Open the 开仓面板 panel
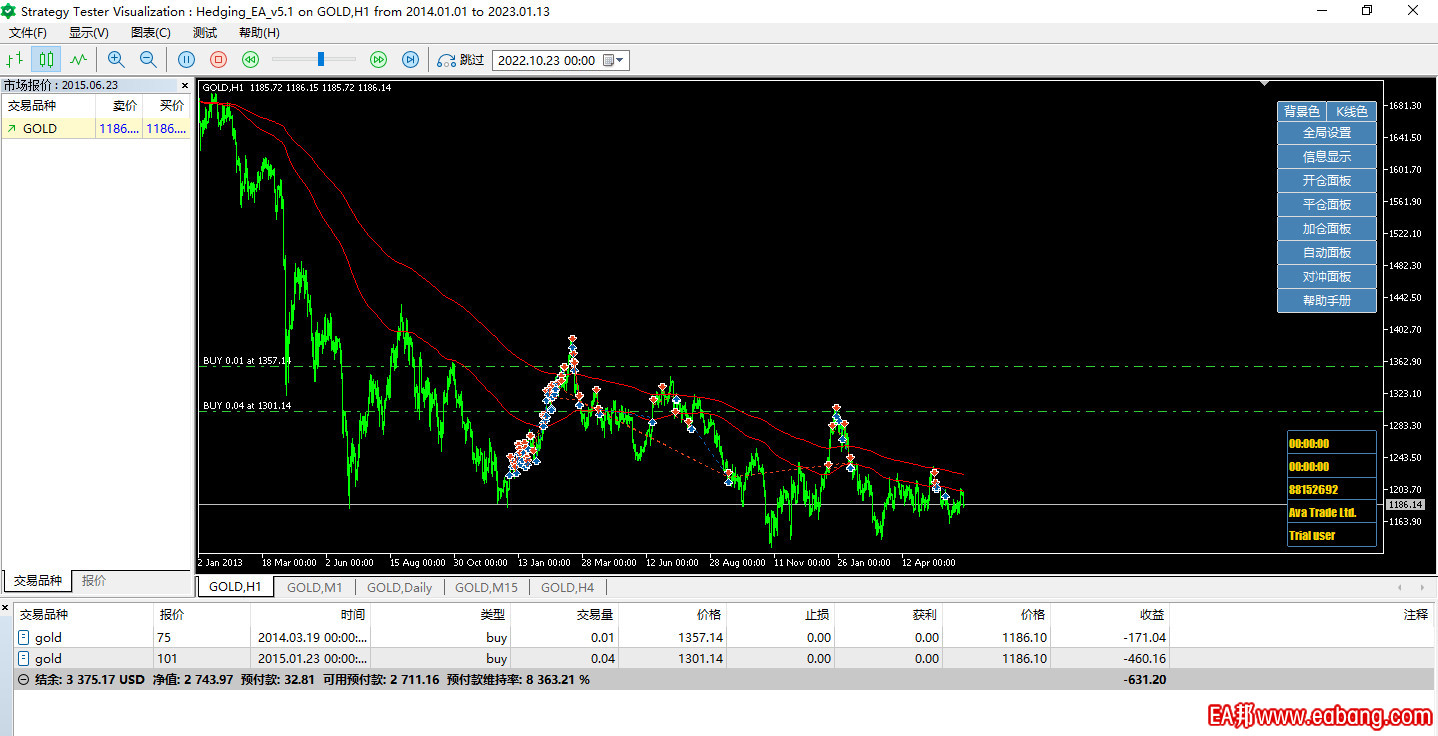The width and height of the screenshot is (1438, 736). [x=1327, y=180]
